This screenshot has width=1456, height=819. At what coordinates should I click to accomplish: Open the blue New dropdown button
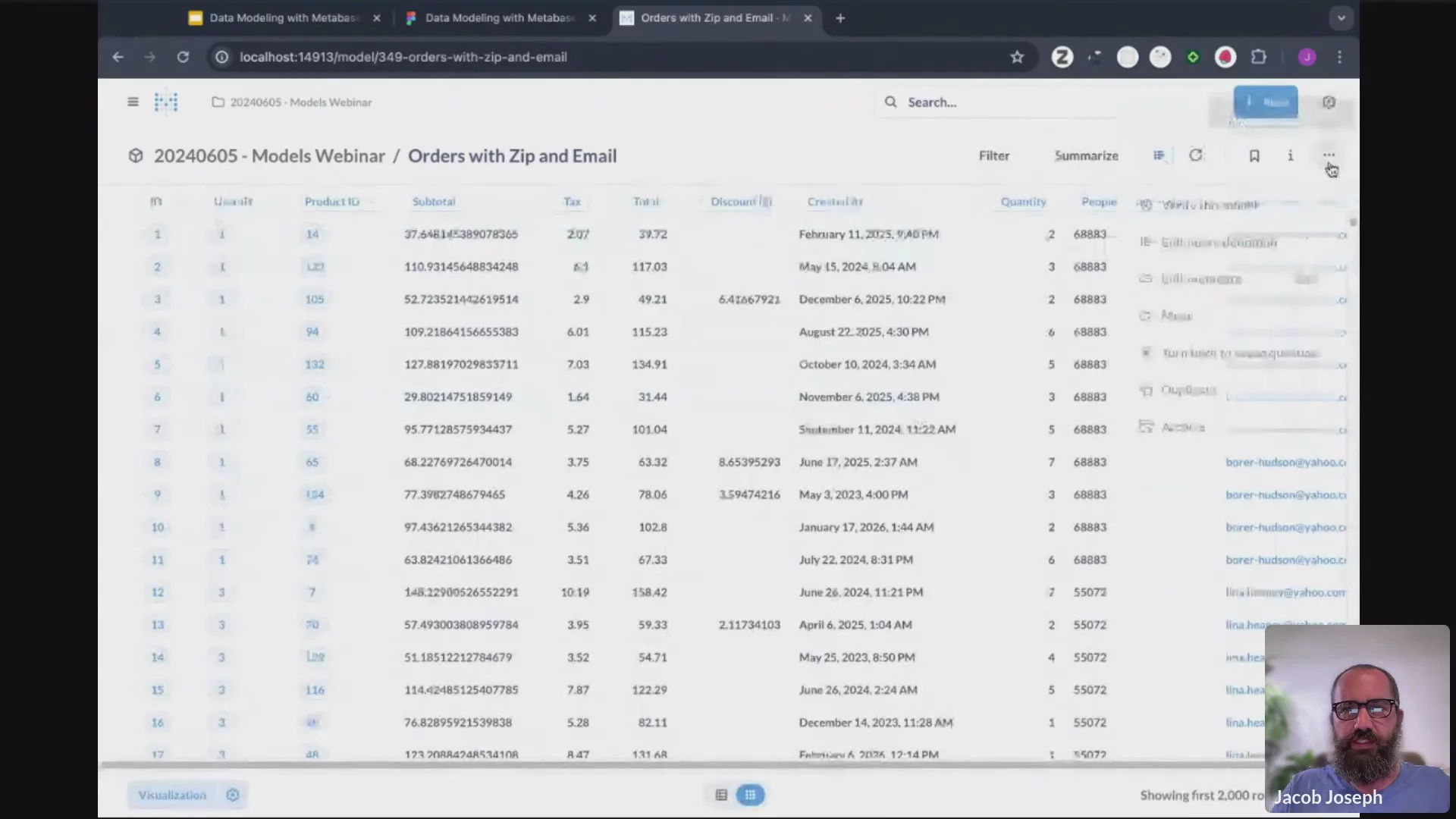[1265, 102]
